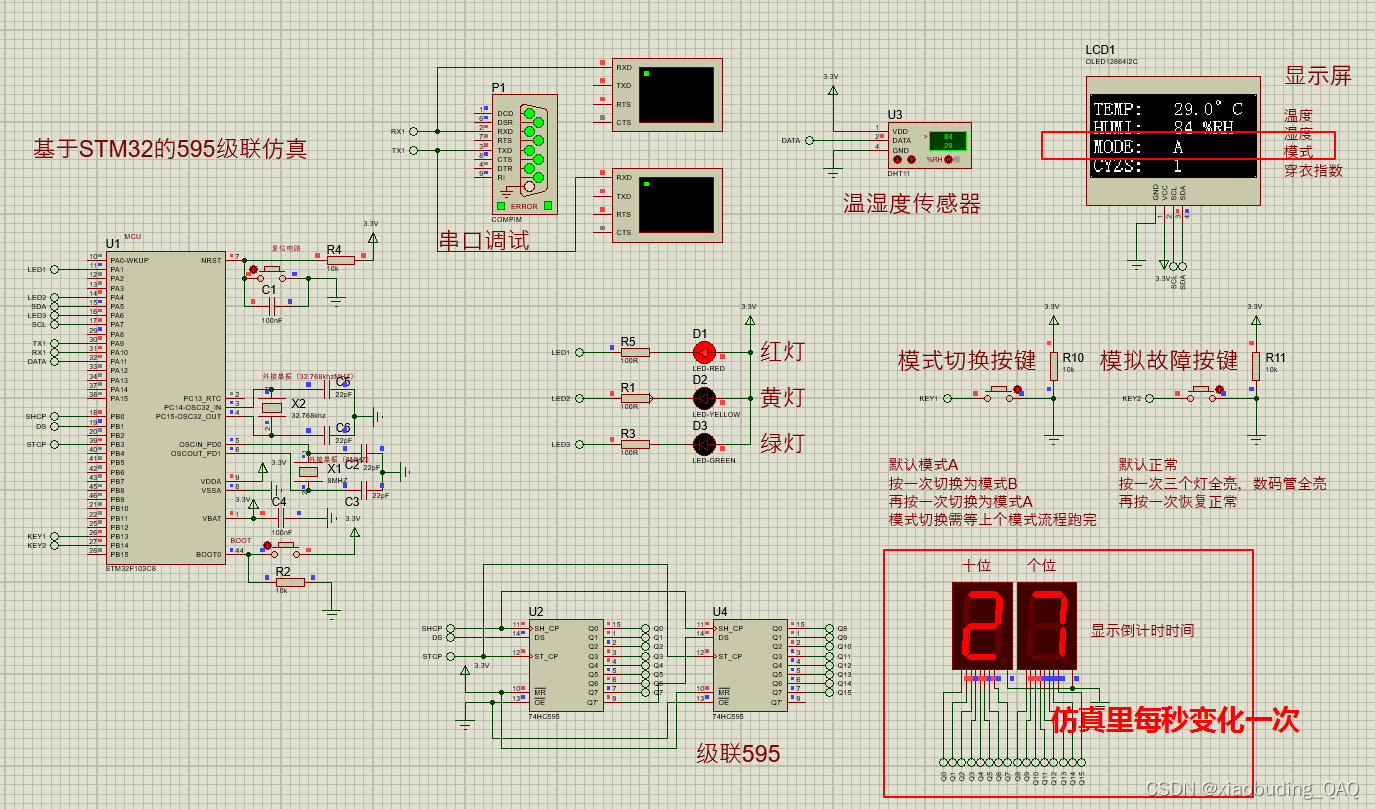Select the P1 COMPIM serial connector
Image resolution: width=1375 pixels, height=809 pixels.
click(525, 154)
